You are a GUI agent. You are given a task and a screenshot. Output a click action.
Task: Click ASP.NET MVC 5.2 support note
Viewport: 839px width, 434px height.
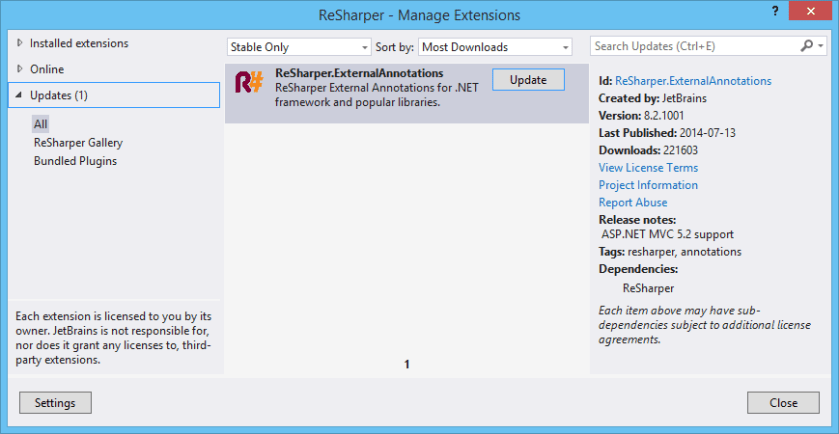(x=668, y=234)
